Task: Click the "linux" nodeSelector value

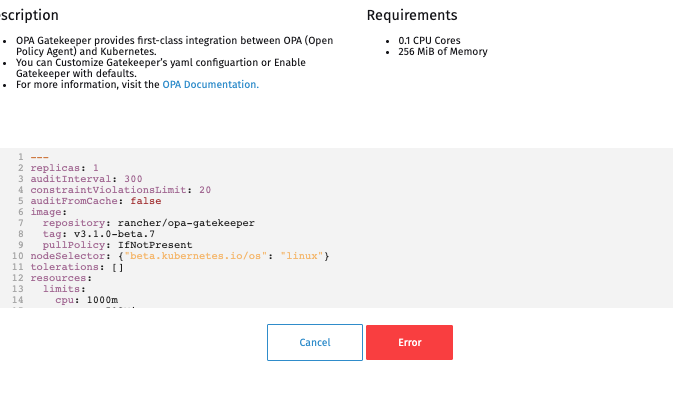Action: pyautogui.click(x=301, y=256)
